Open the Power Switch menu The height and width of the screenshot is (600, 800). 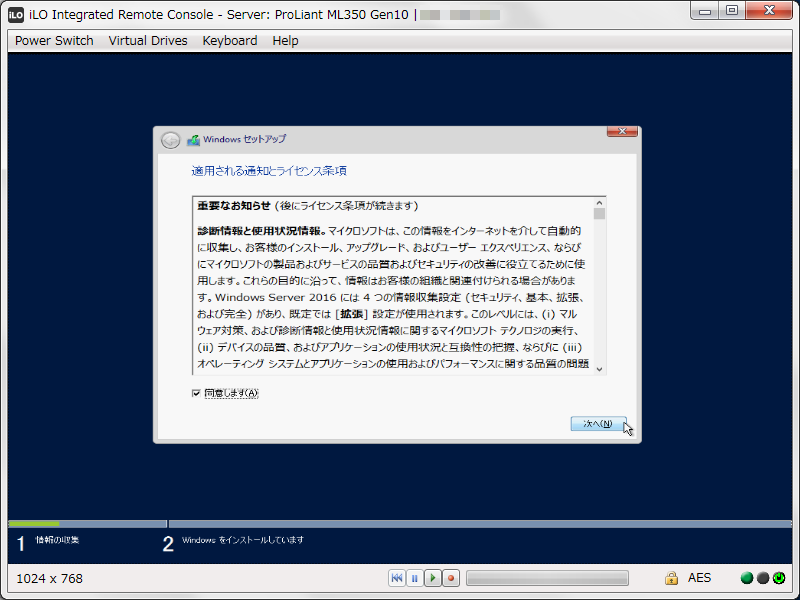click(x=53, y=40)
